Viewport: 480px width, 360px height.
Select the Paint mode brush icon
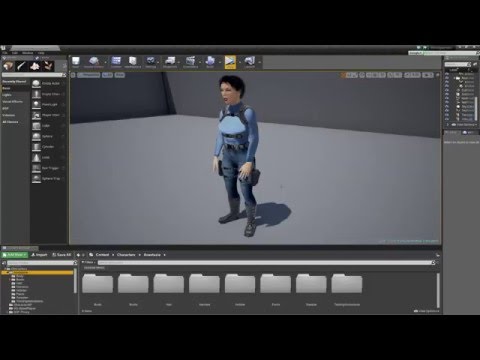pyautogui.click(x=21, y=66)
